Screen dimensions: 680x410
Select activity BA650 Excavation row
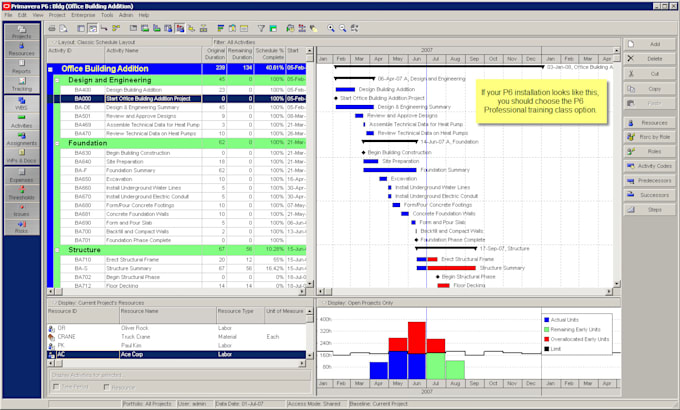coord(183,179)
